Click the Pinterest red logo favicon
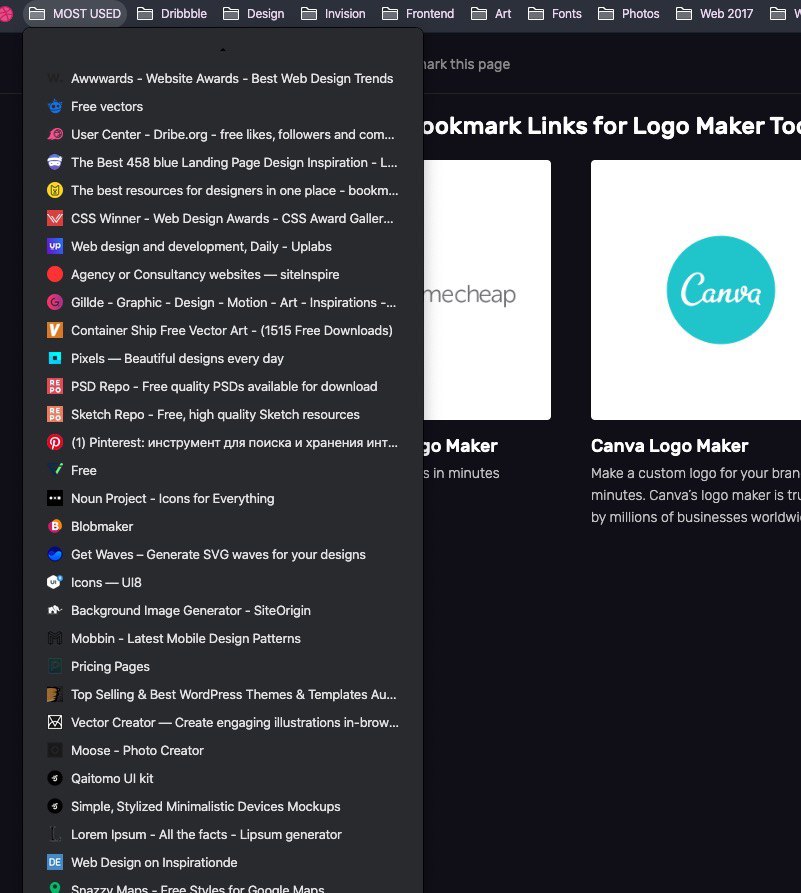This screenshot has width=801, height=893. (x=55, y=443)
